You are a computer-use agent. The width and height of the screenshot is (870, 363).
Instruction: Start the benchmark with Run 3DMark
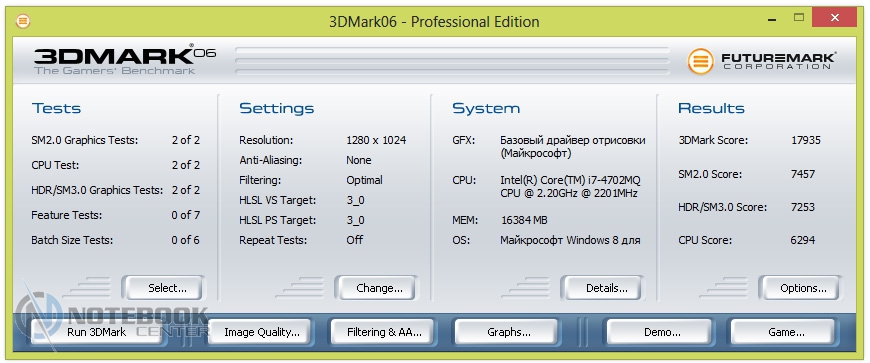coord(97,332)
